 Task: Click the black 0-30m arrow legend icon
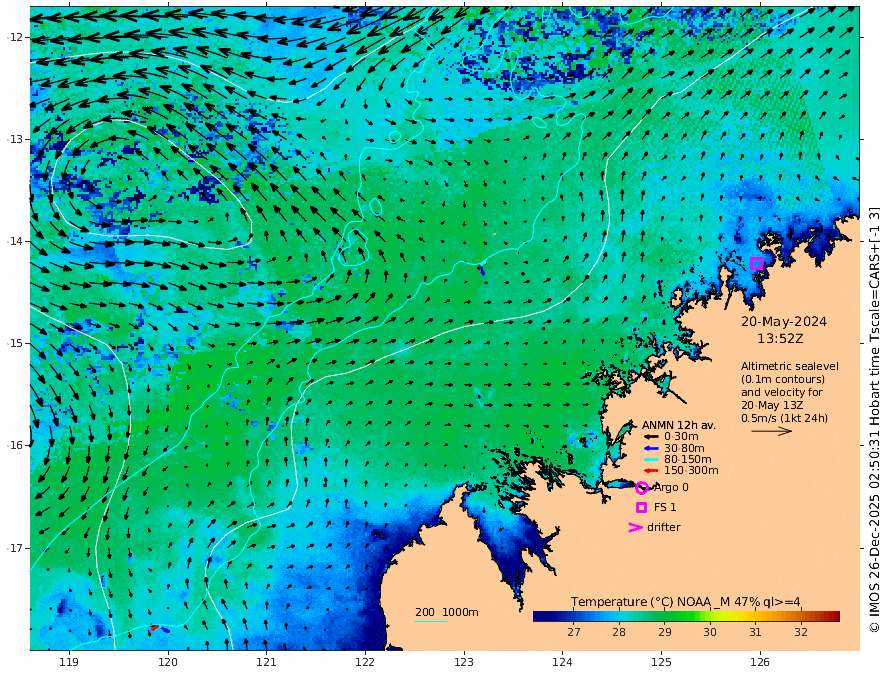coord(650,437)
